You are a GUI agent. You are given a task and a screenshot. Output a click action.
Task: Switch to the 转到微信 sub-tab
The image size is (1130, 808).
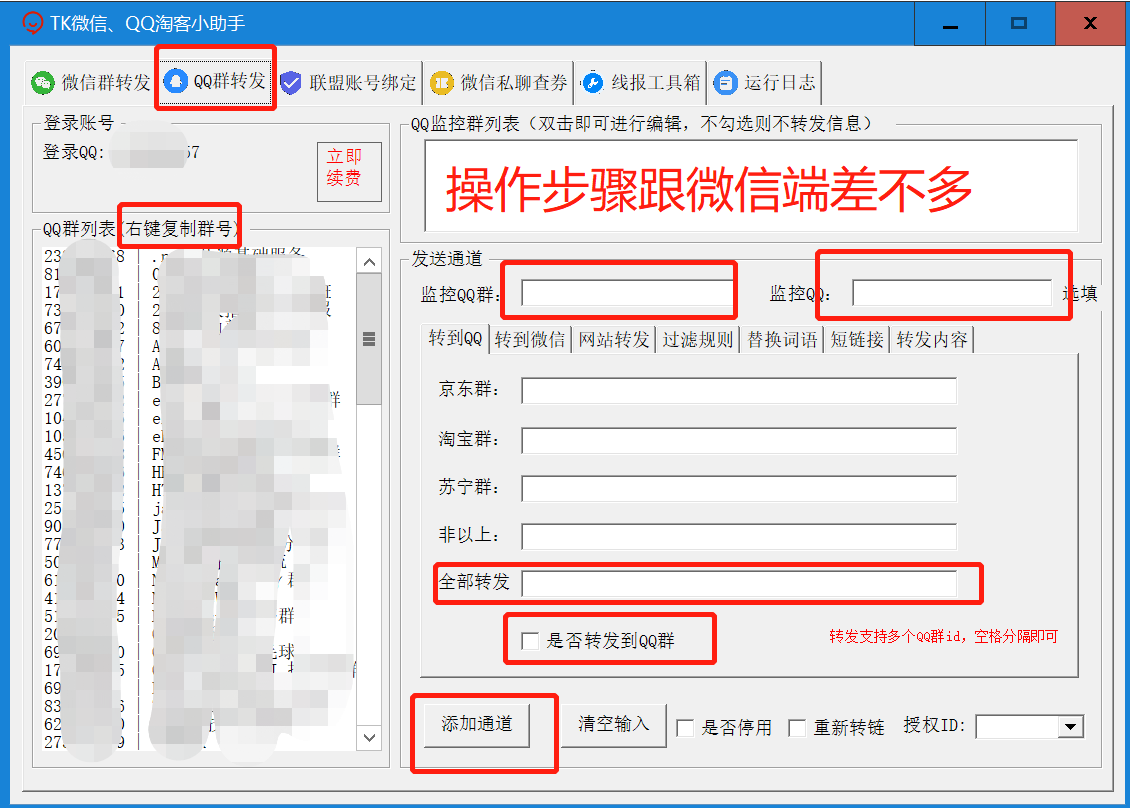530,339
